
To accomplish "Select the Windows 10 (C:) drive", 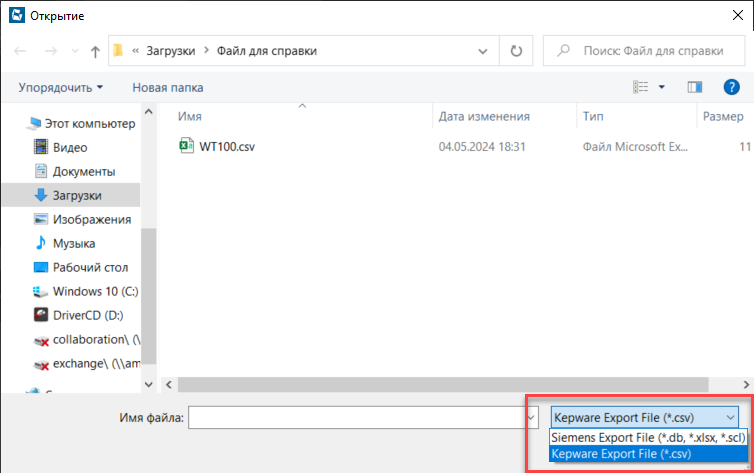I will pyautogui.click(x=86, y=292).
